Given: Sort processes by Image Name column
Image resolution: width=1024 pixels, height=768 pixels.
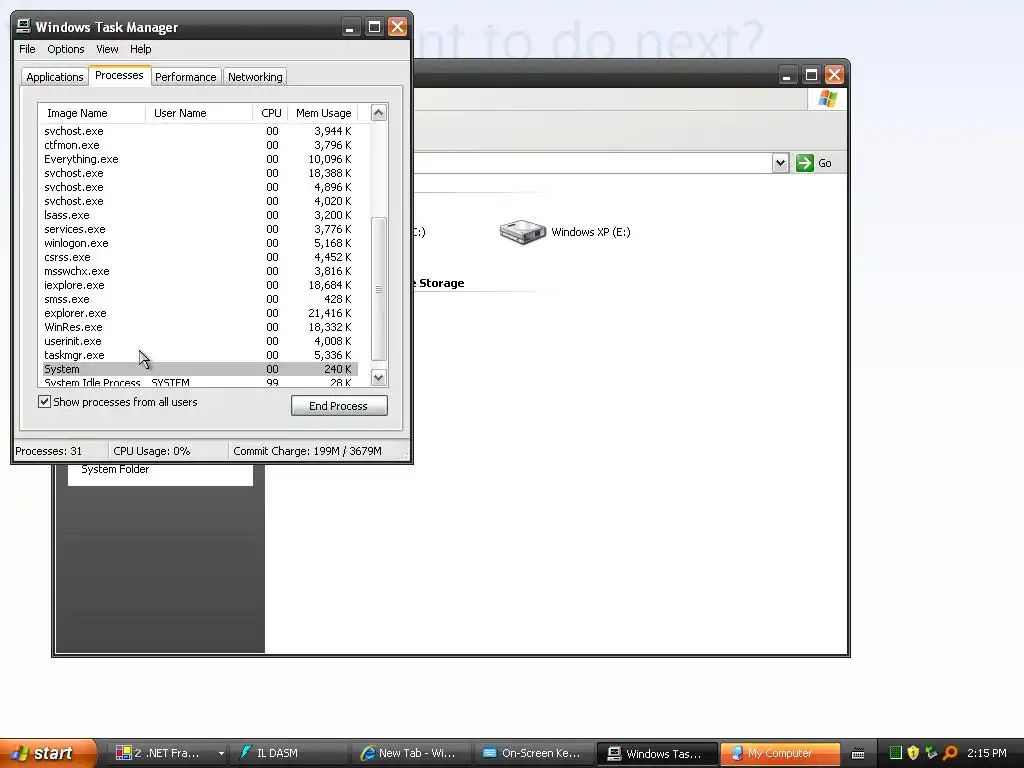Looking at the screenshot, I should 92,113.
